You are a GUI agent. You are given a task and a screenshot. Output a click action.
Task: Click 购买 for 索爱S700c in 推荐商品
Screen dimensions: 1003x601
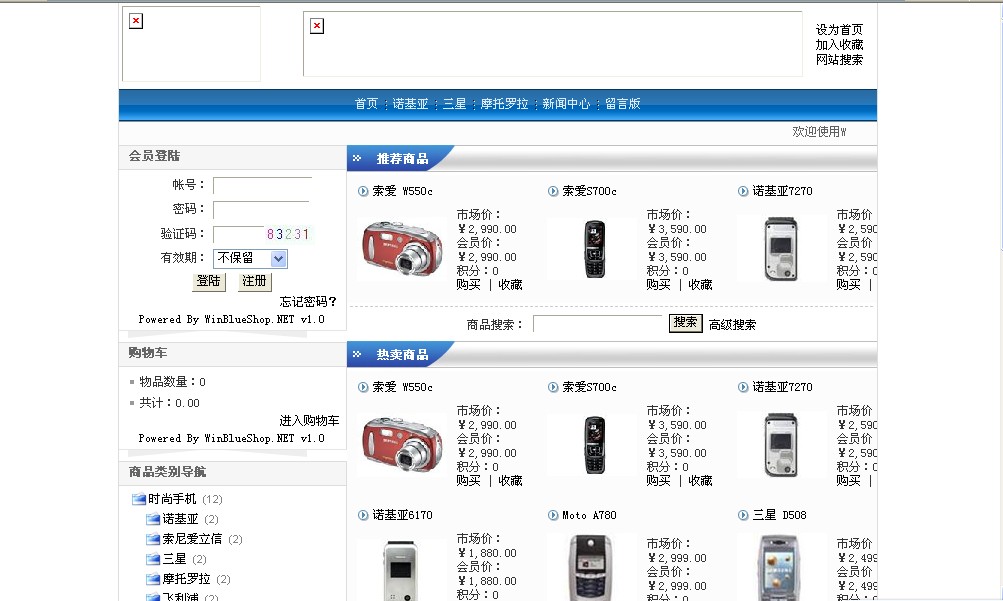point(658,285)
